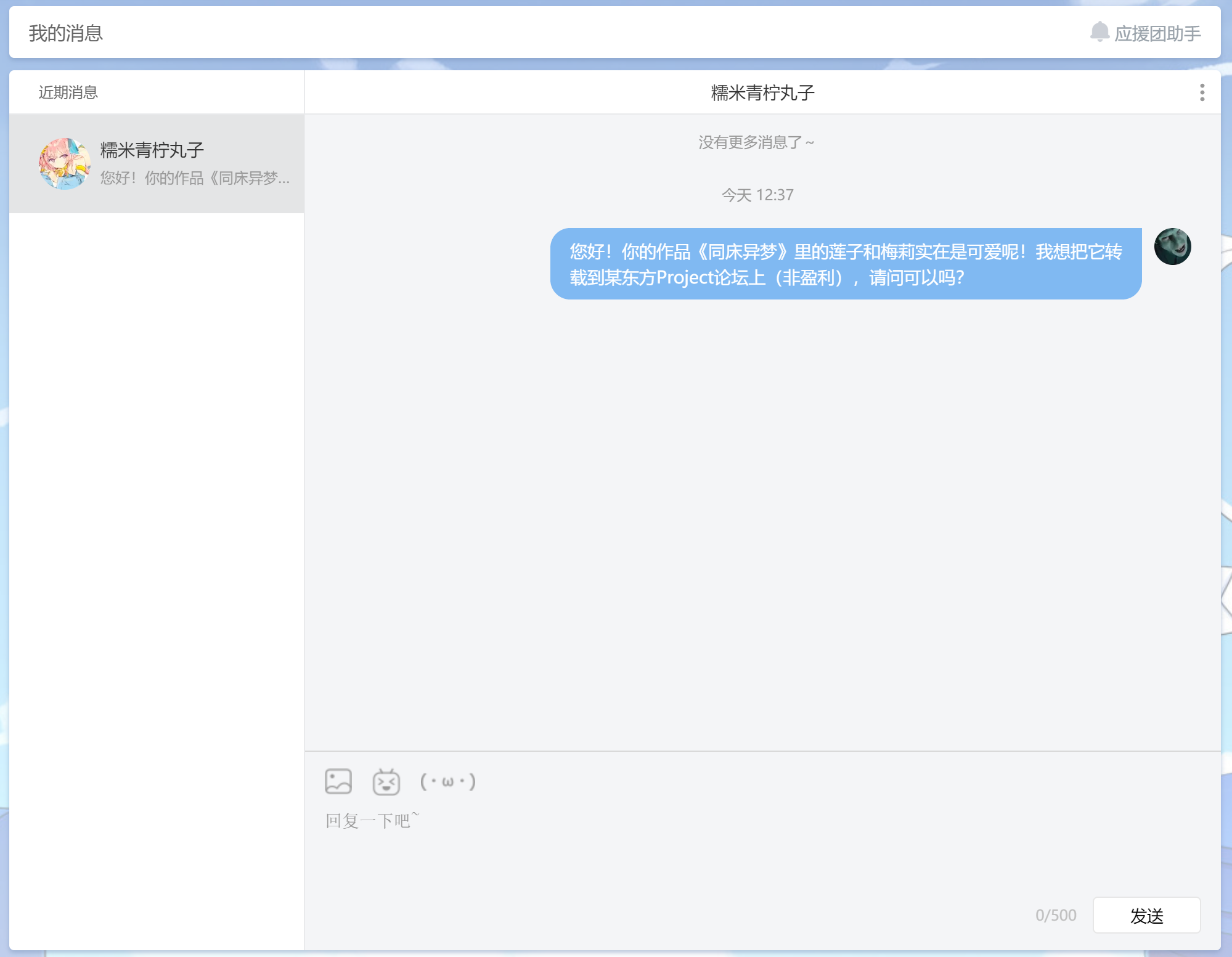The image size is (1232, 957).
Task: Click the image upload icon
Action: click(338, 781)
